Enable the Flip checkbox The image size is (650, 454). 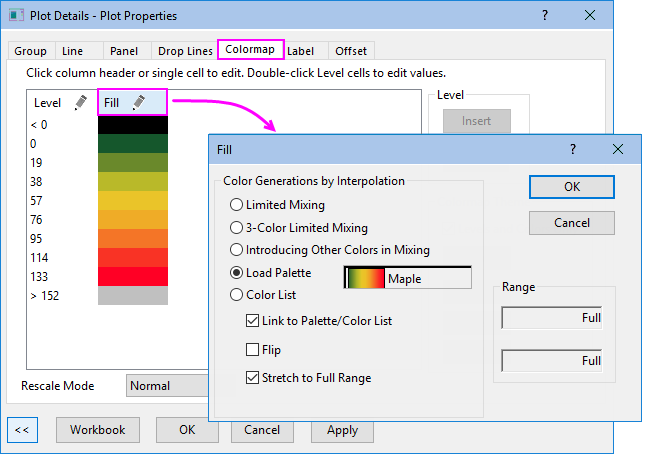coord(253,350)
